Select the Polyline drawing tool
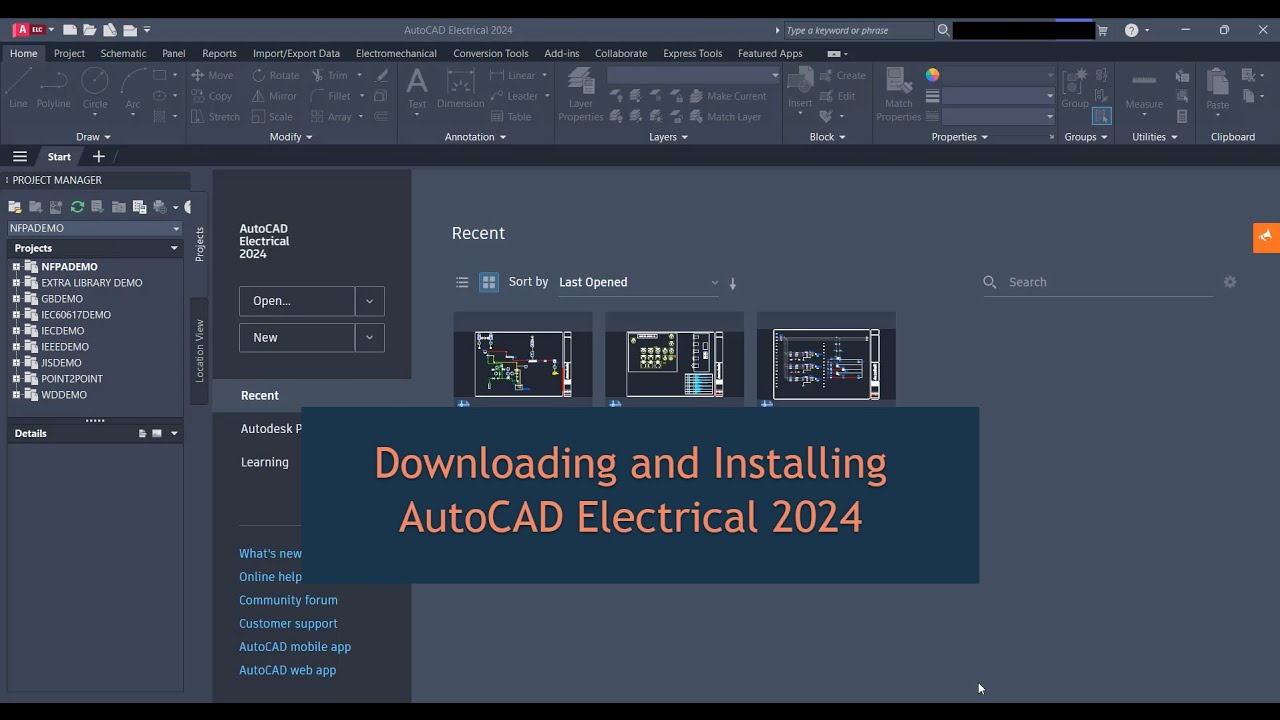This screenshot has width=1280, height=720. [54, 89]
